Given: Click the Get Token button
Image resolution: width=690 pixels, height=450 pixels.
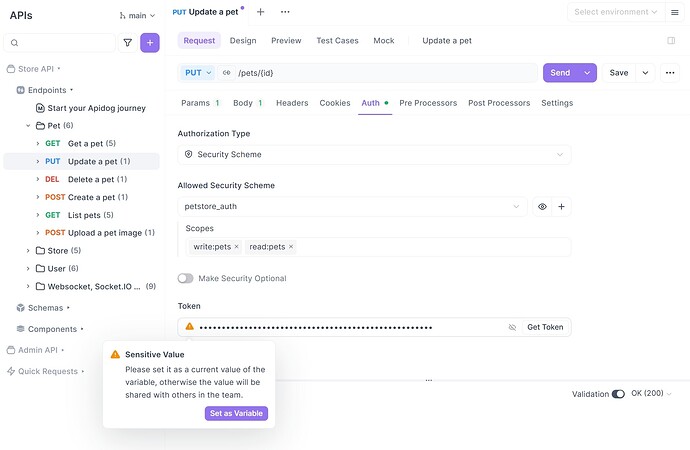Looking at the screenshot, I should 545,327.
